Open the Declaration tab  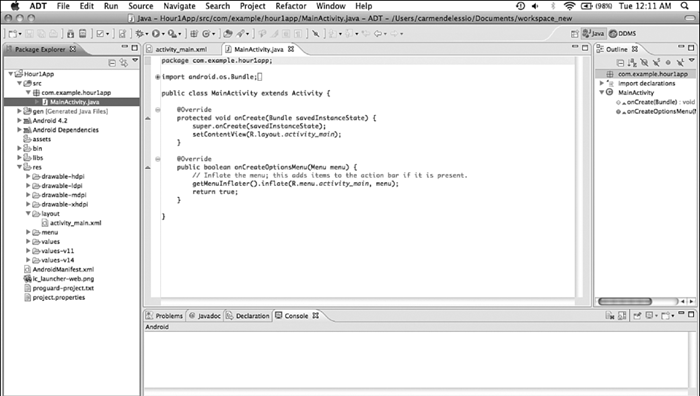(248, 316)
